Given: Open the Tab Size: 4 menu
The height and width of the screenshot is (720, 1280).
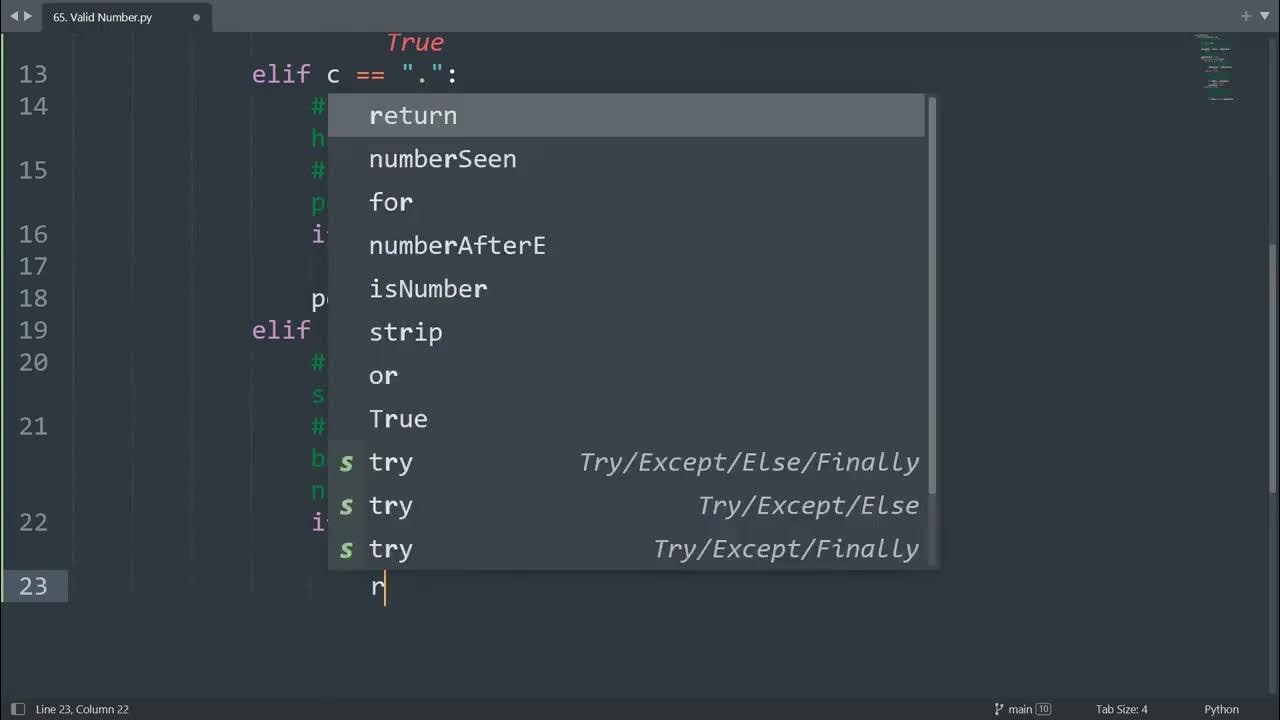Looking at the screenshot, I should (1121, 709).
